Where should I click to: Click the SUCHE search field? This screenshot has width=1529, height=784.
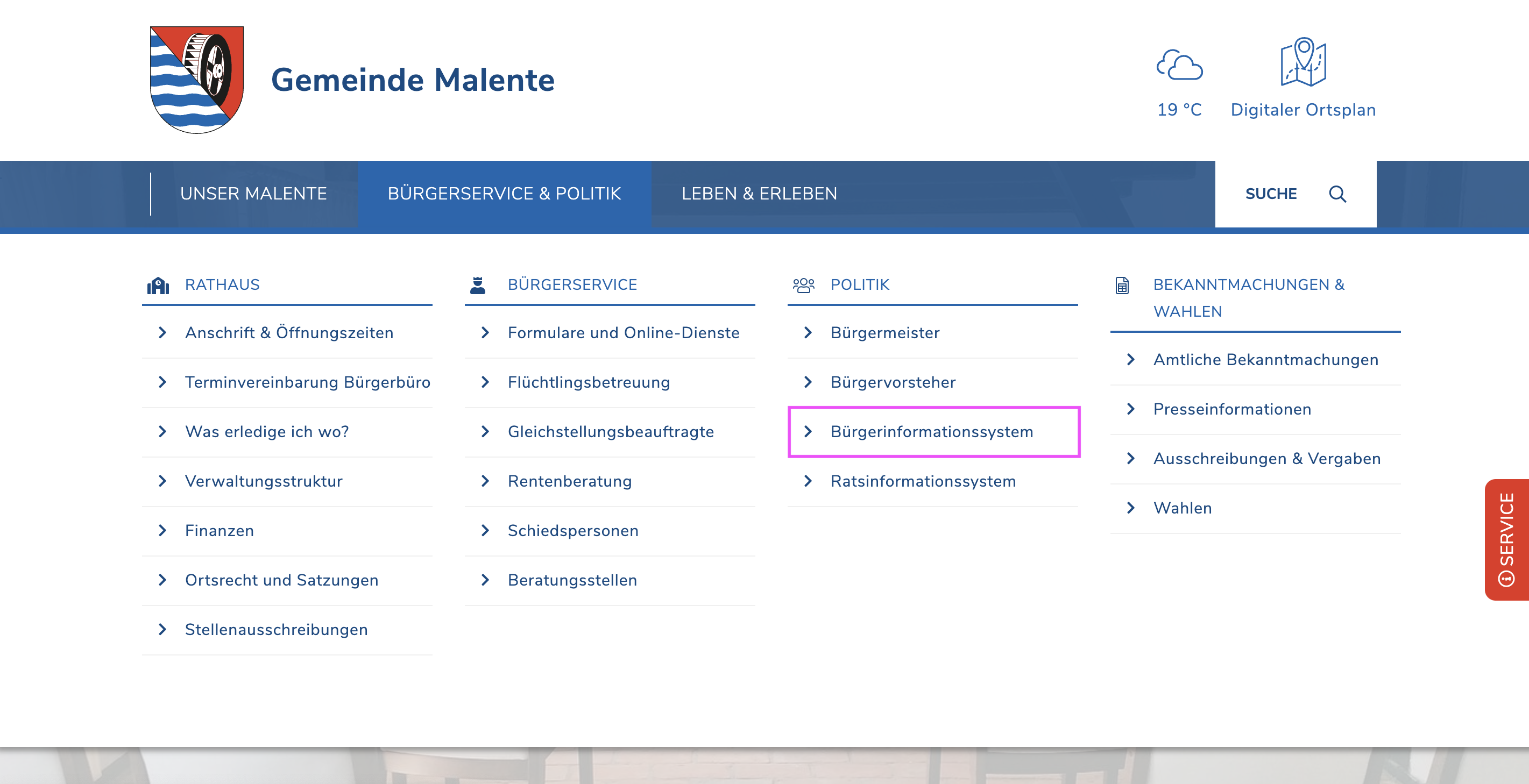pyautogui.click(x=1270, y=194)
